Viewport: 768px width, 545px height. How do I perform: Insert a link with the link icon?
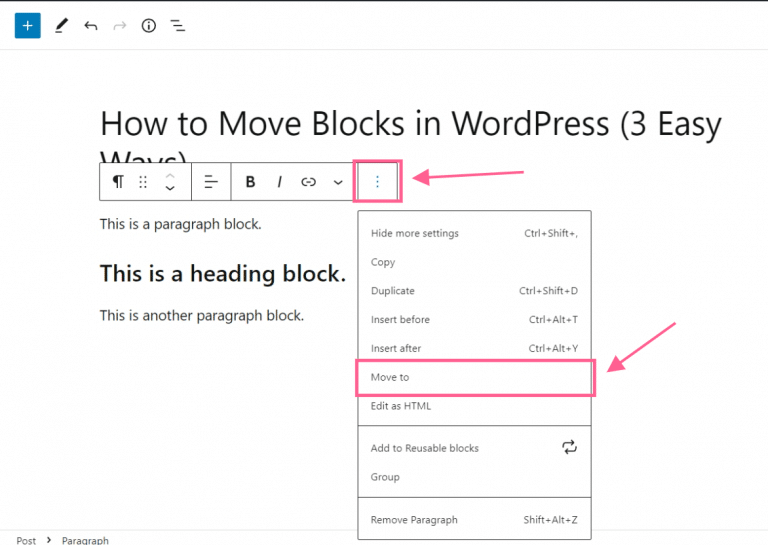[309, 182]
